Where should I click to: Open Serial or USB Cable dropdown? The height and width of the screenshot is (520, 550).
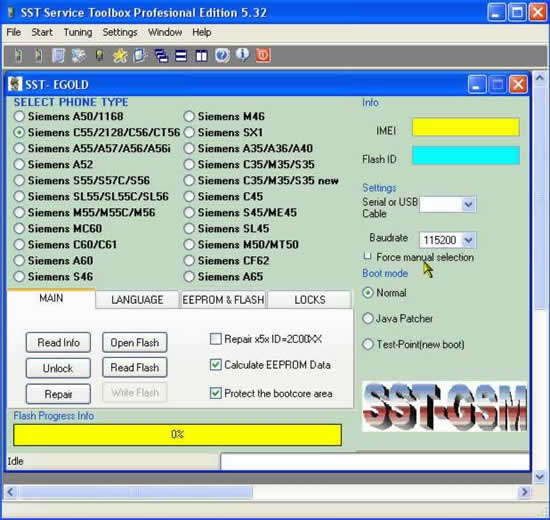point(469,204)
